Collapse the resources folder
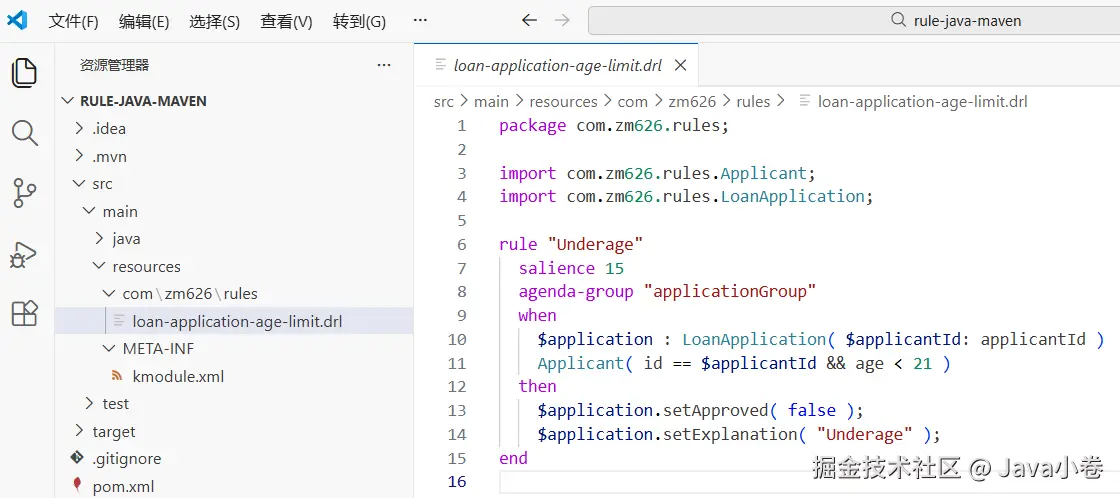 point(146,267)
